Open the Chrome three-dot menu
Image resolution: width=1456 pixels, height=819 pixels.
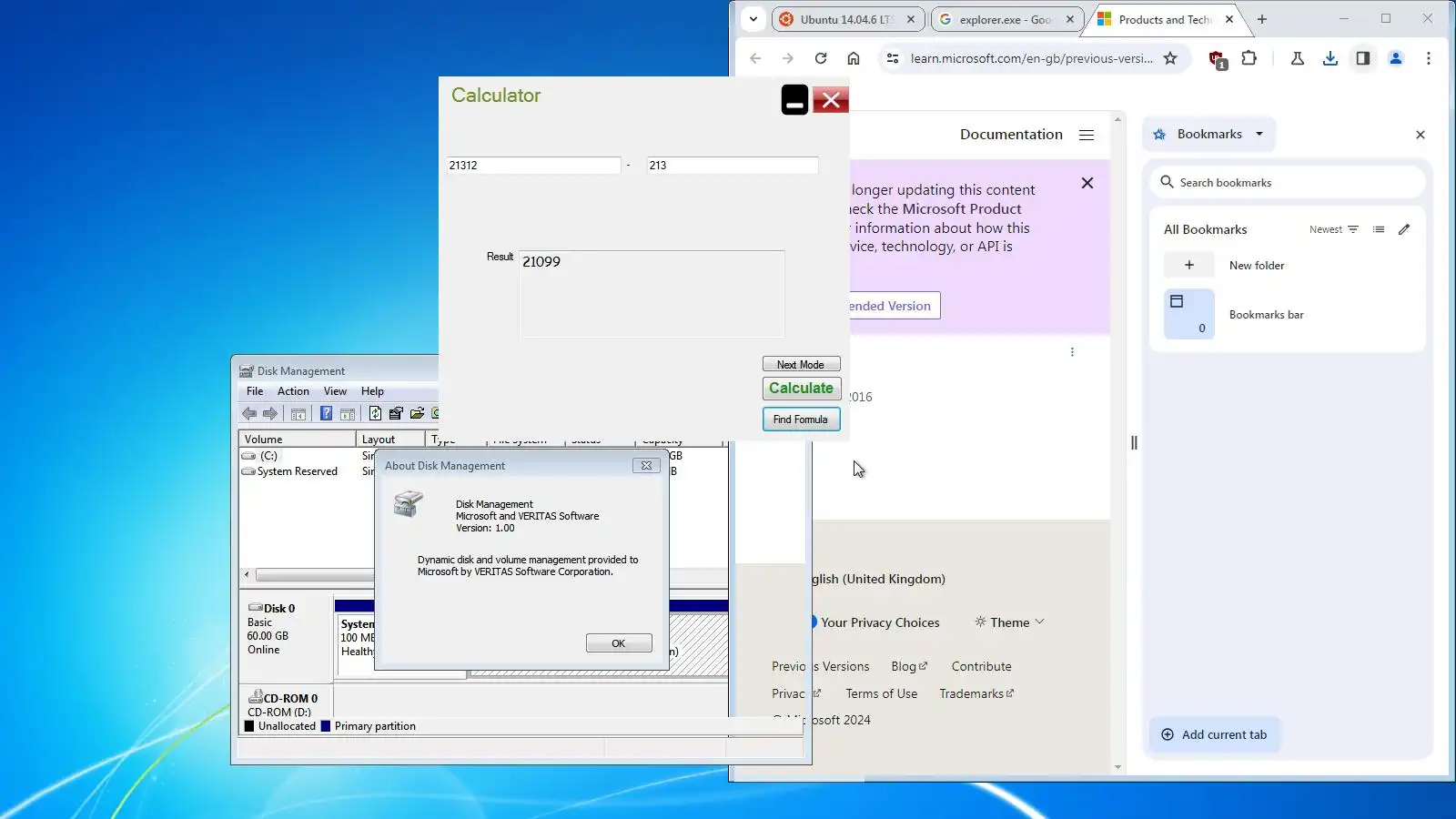(1429, 58)
